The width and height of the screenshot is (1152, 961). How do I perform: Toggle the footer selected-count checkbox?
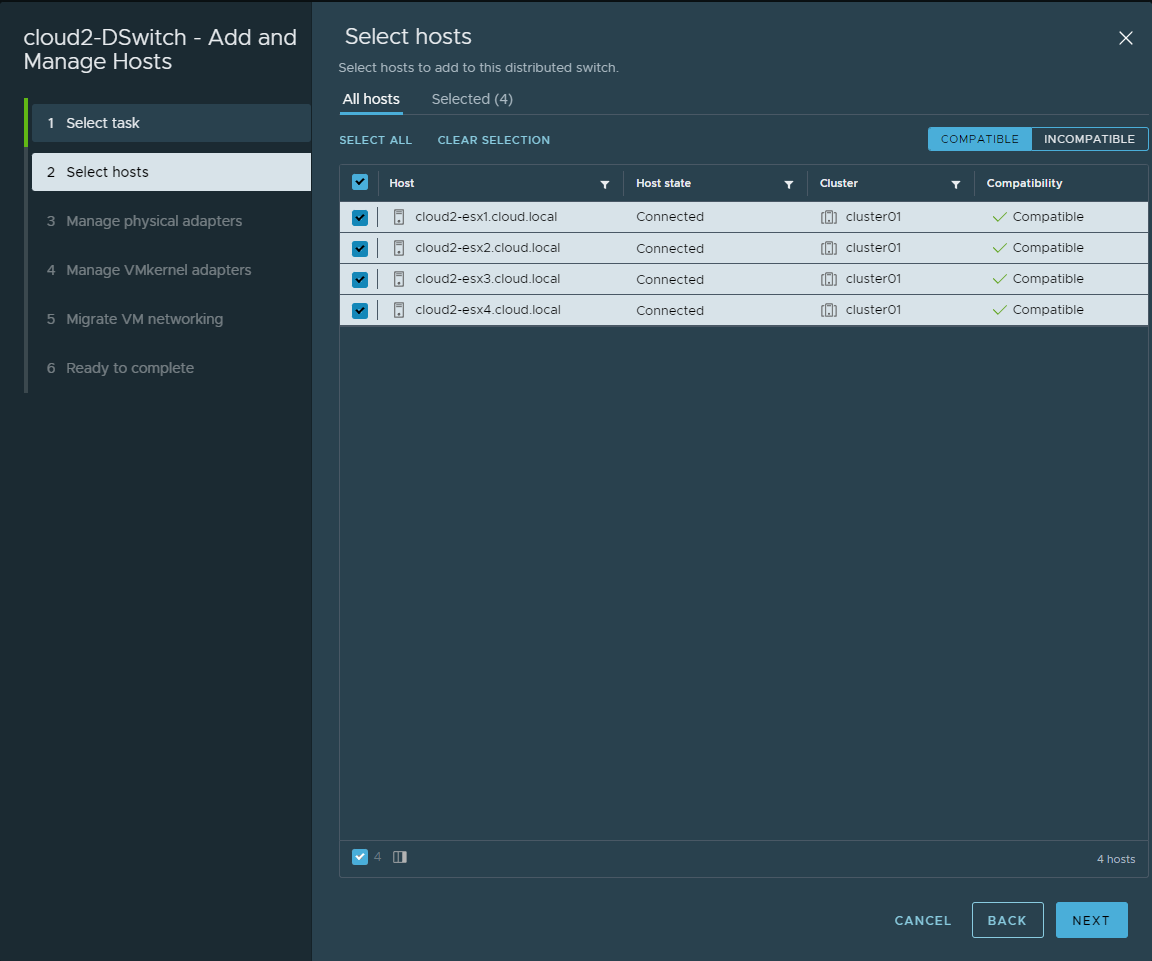(360, 857)
